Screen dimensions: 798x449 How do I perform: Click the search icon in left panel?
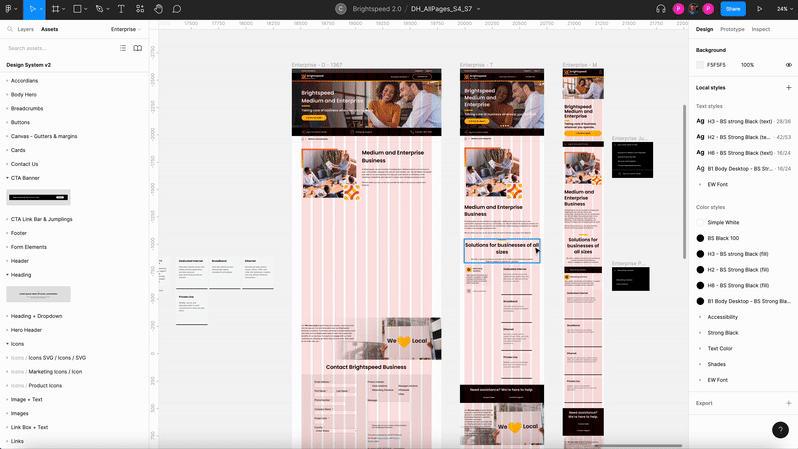click(10, 29)
